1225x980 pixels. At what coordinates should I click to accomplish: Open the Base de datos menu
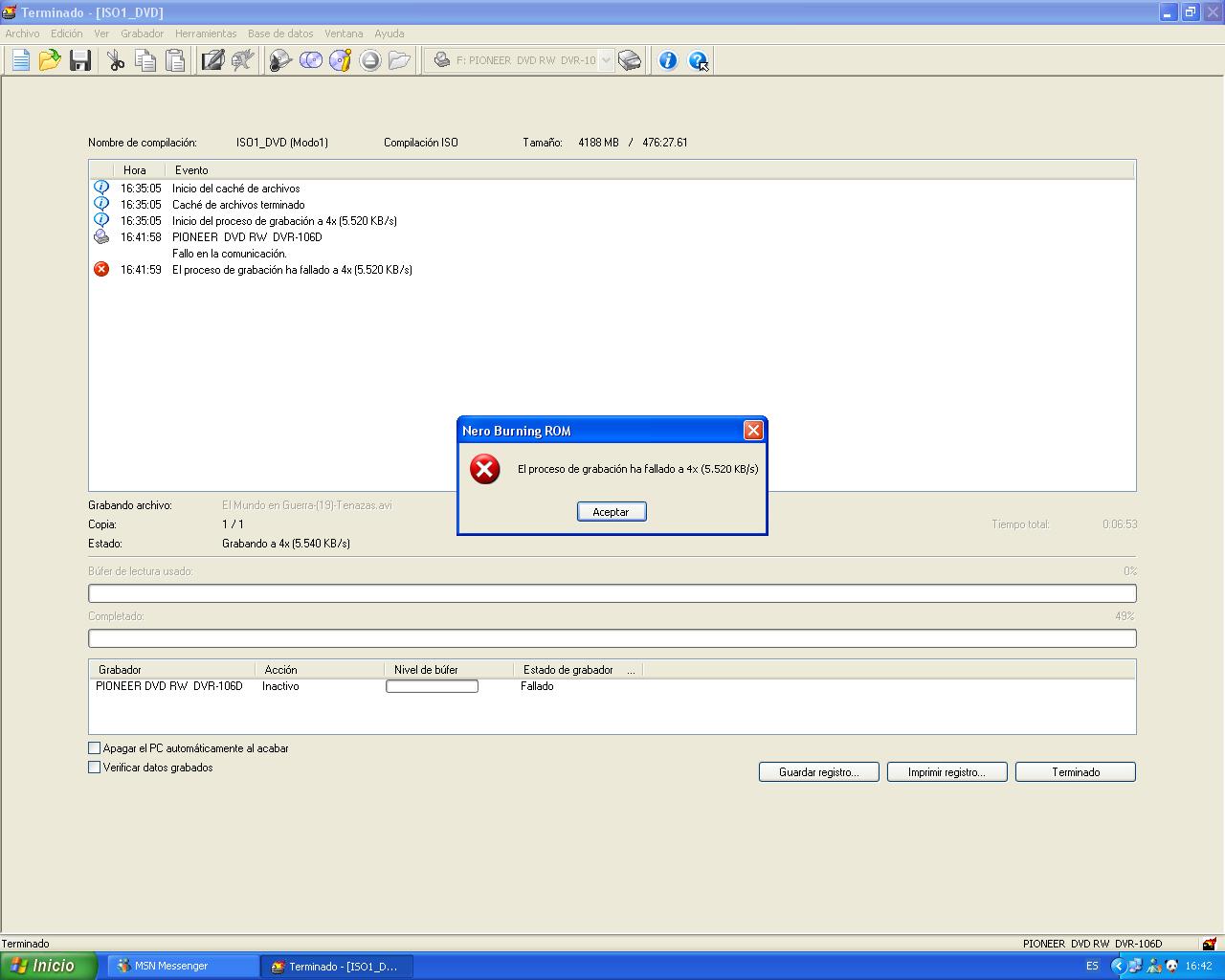coord(280,33)
